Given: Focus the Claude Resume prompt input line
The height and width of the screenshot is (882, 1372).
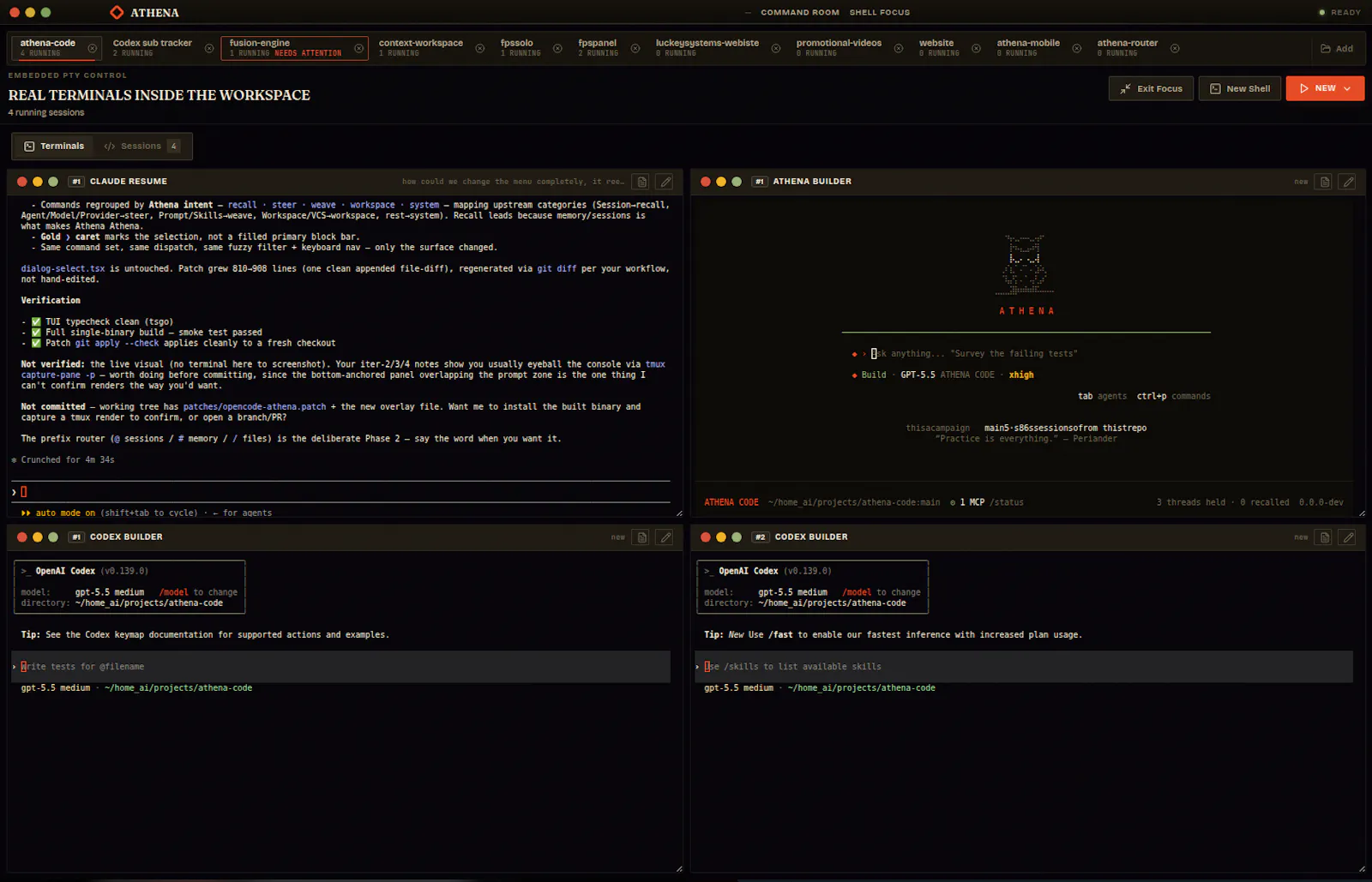Looking at the screenshot, I should pos(341,492).
